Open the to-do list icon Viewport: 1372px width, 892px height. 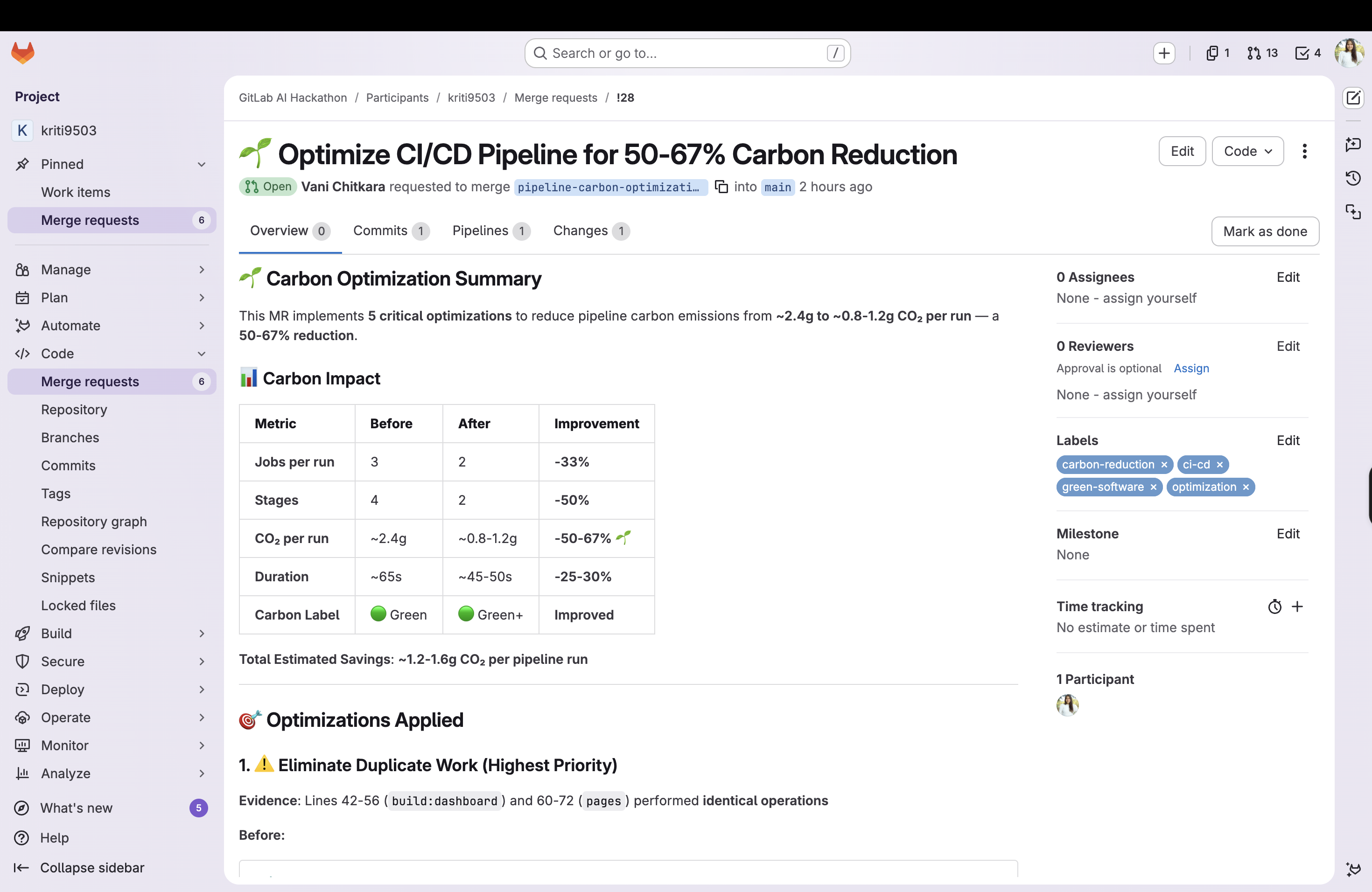[x=1308, y=53]
